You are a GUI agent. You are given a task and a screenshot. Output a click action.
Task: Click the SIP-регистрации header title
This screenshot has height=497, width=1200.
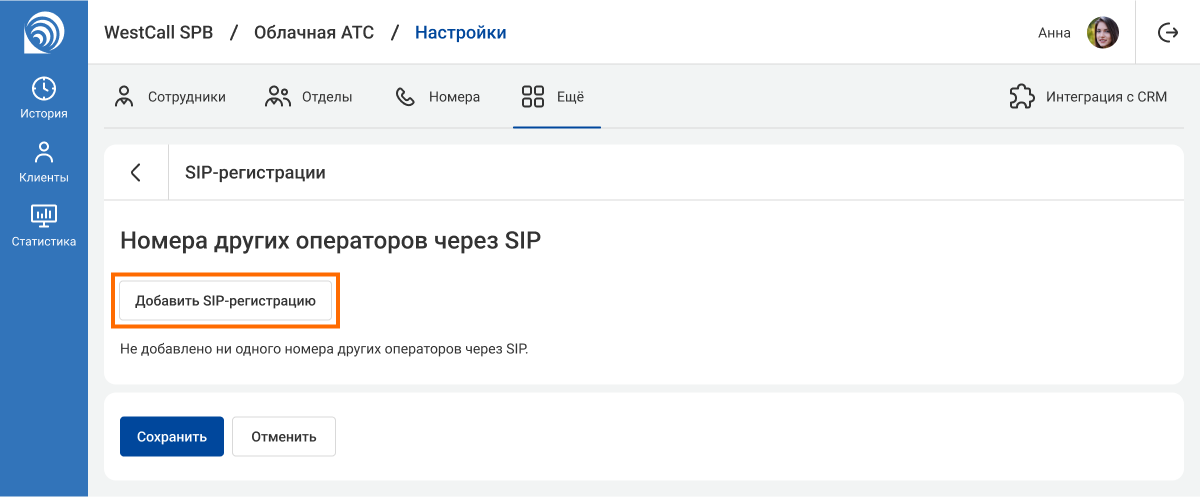coord(255,173)
